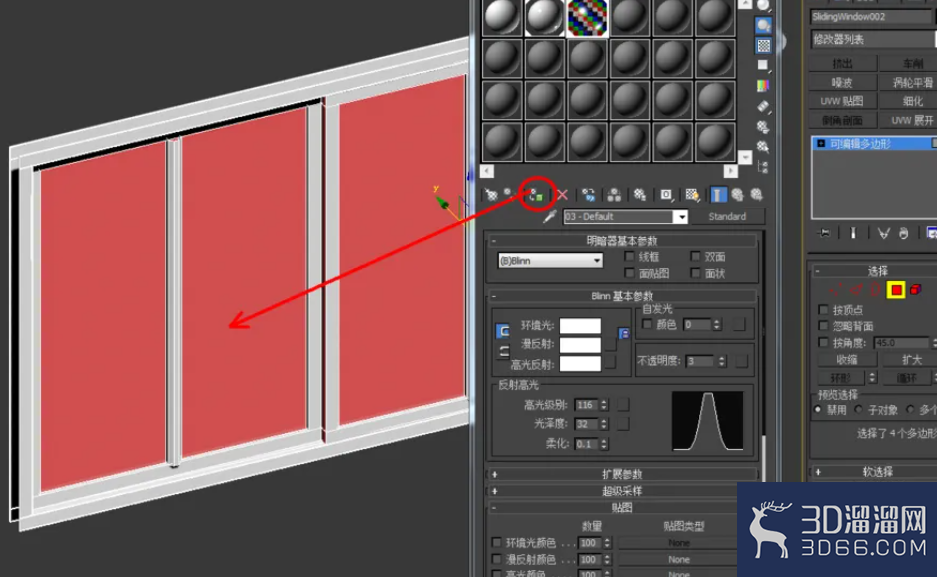The height and width of the screenshot is (577, 937).
Task: Click Put Material to Scene icon
Action: point(509,195)
